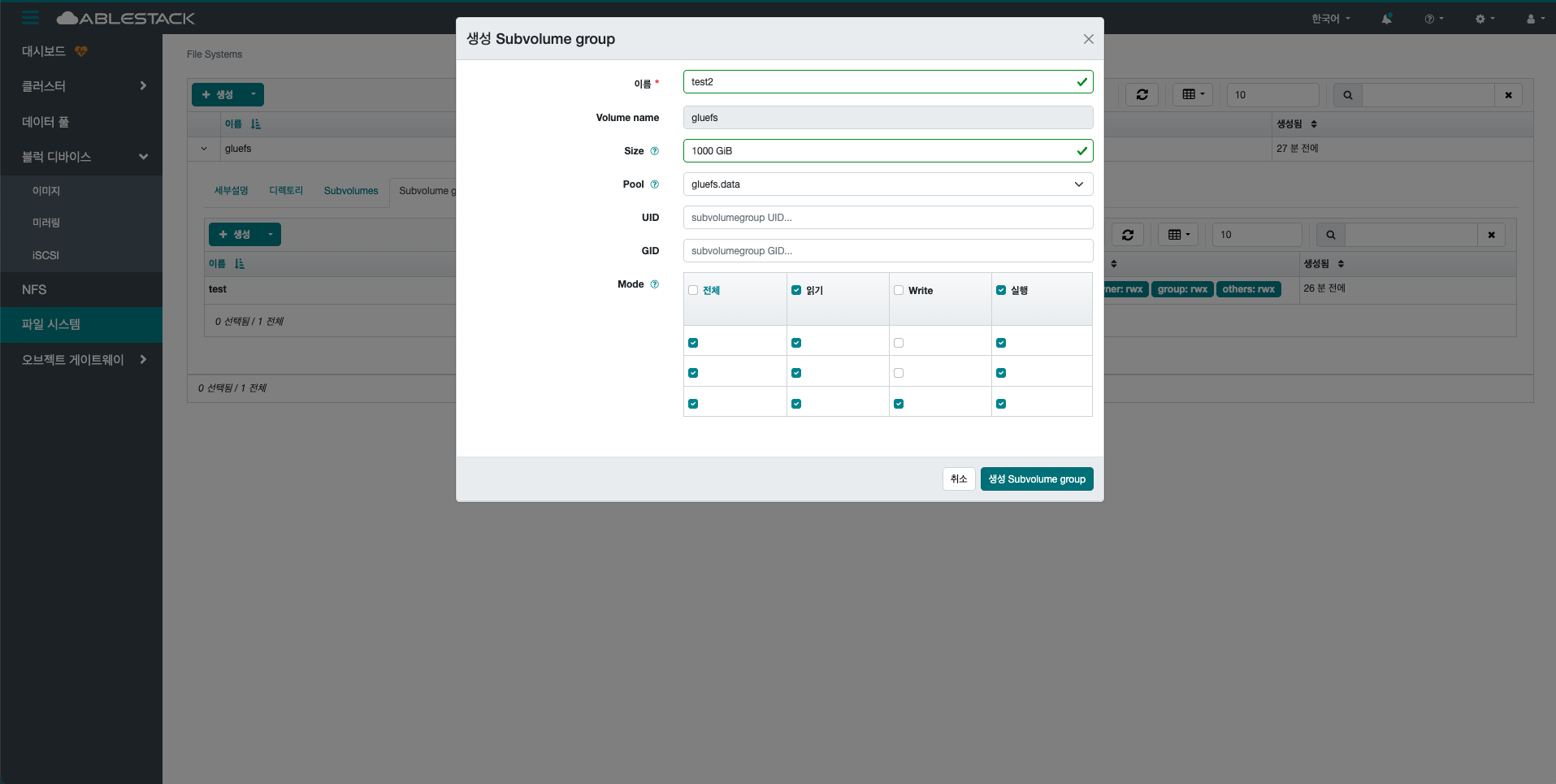Switch to the Subvolumes tab
Screen dimensions: 1556x784
351,191
